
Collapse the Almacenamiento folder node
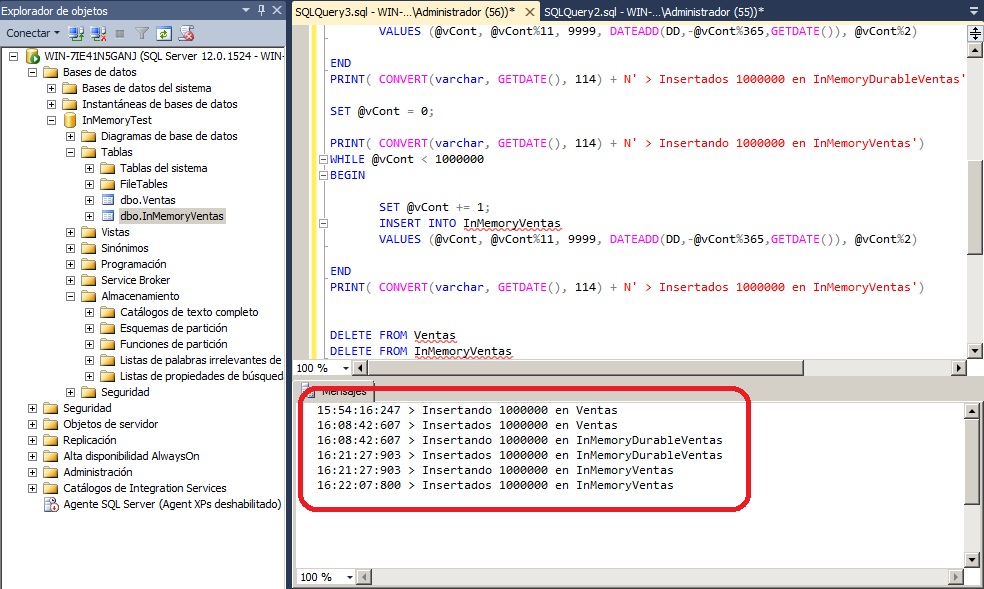point(71,296)
